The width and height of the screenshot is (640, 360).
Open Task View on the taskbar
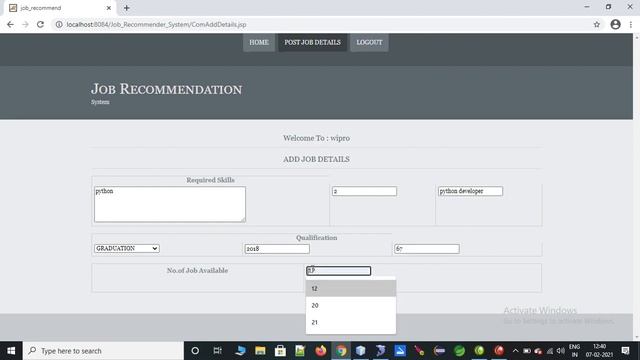[x=217, y=351]
